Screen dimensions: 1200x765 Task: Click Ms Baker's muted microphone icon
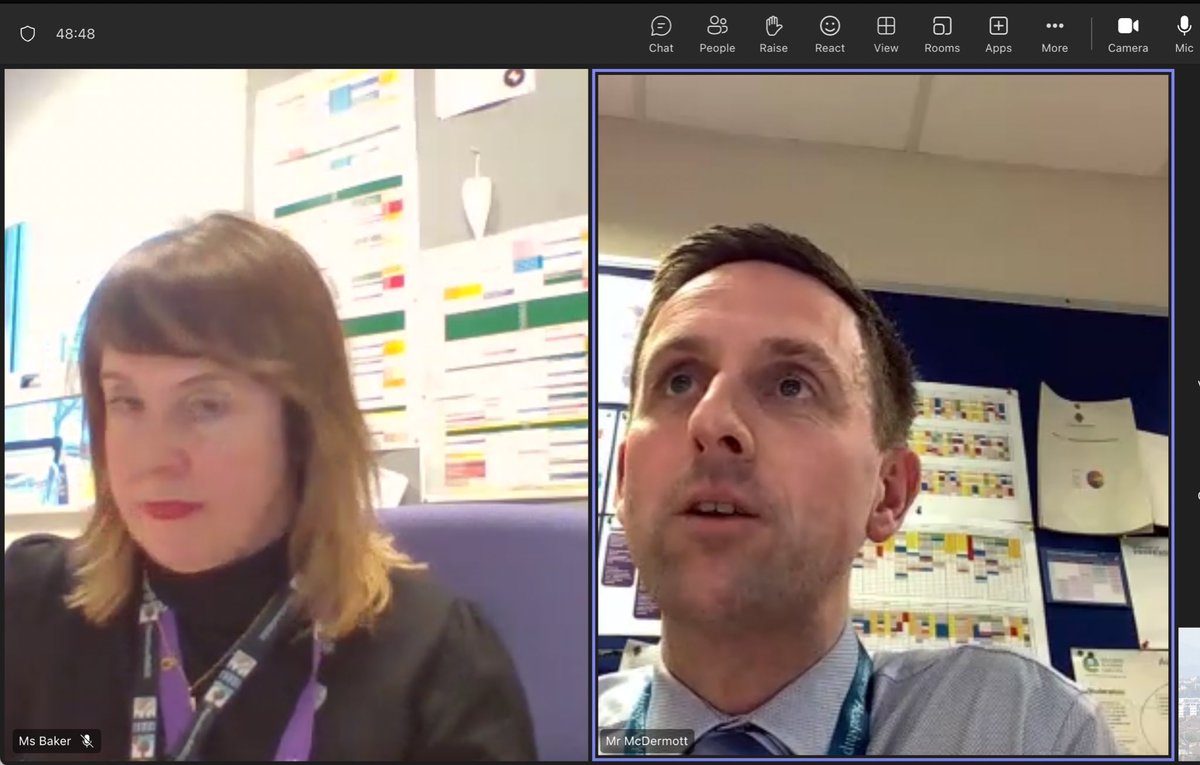click(87, 741)
